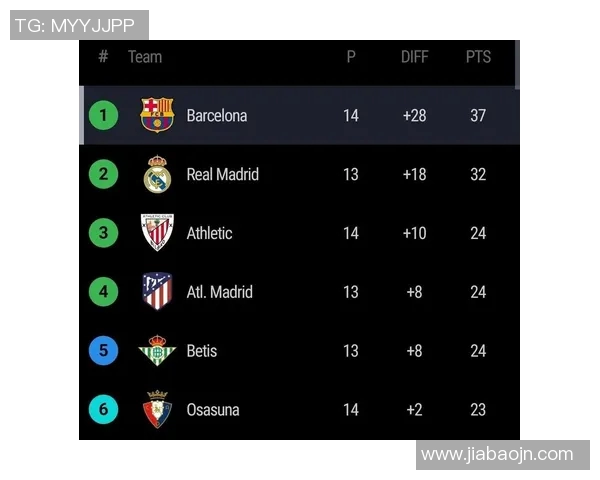Select the Betis row points value 24
The width and height of the screenshot is (600, 480).
coord(478,351)
